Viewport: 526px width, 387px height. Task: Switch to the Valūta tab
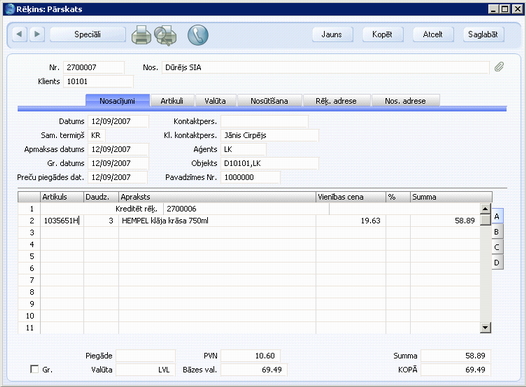point(215,101)
